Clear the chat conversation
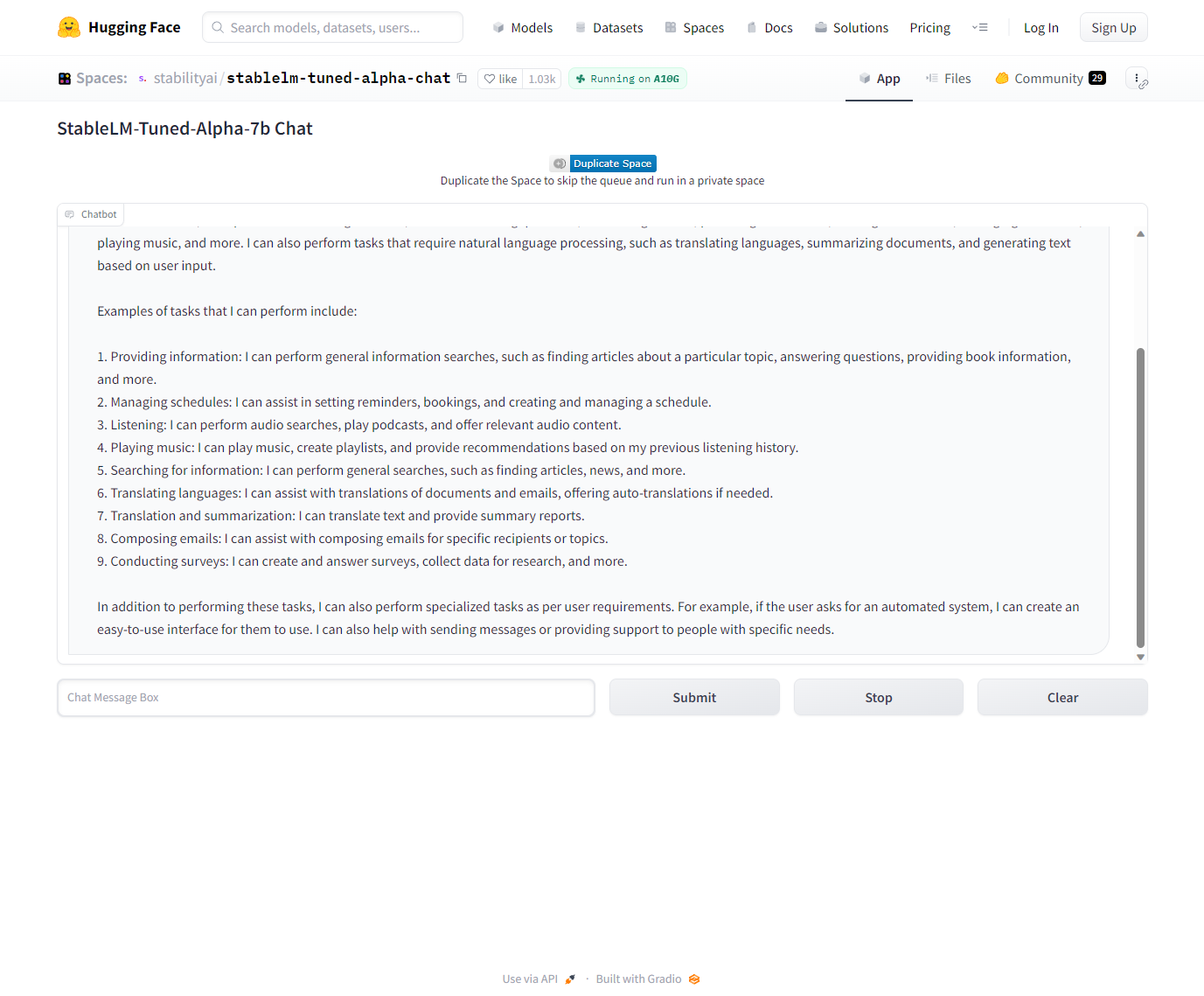The width and height of the screenshot is (1204, 996). coord(1062,698)
